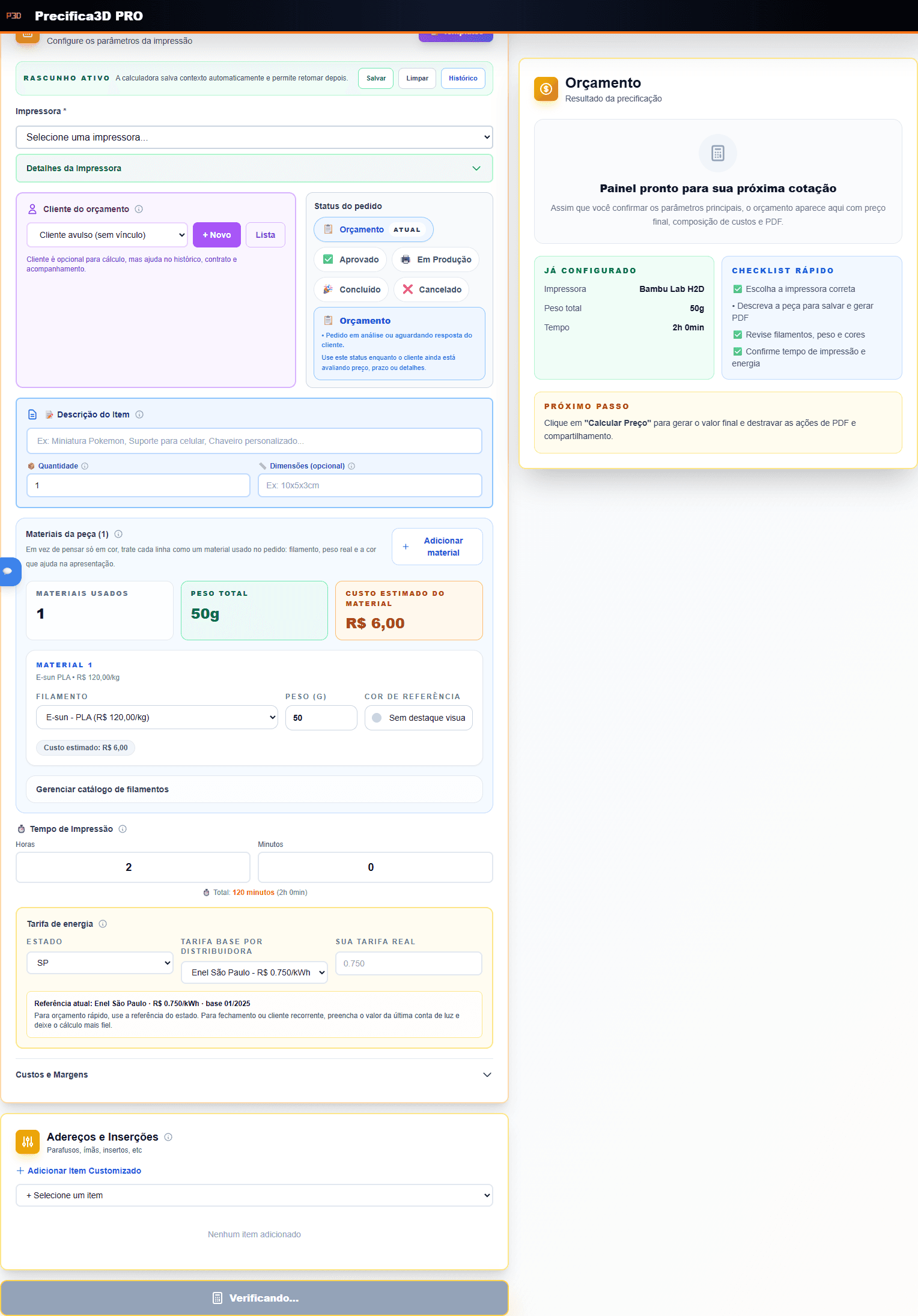Click the Lista clients button
This screenshot has width=918, height=1316.
click(265, 235)
